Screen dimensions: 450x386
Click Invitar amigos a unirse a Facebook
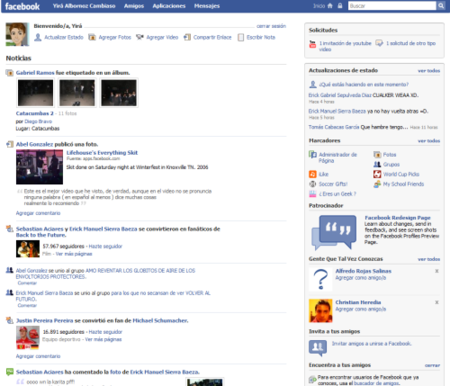pos(371,343)
